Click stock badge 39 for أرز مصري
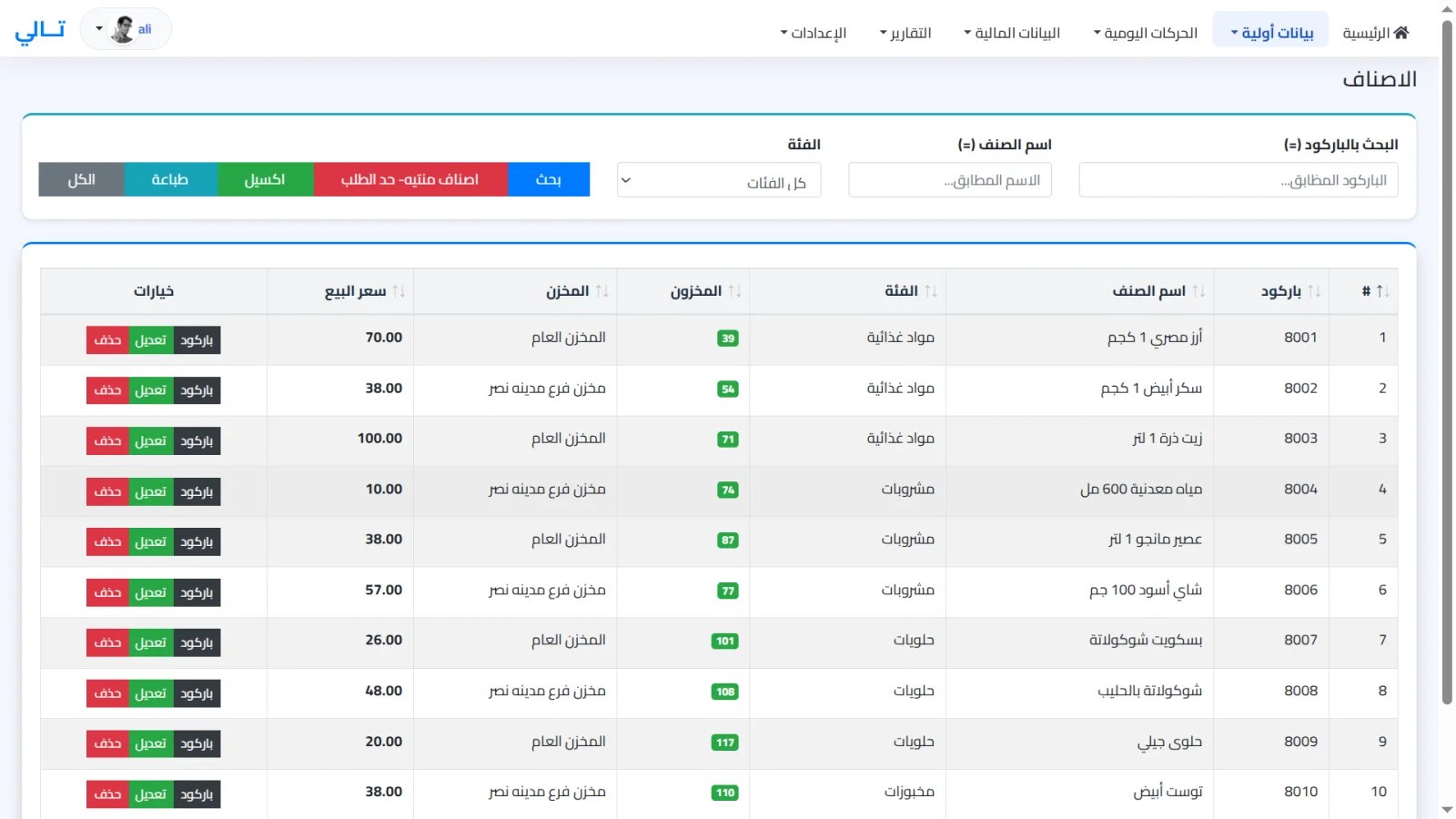 (x=728, y=339)
